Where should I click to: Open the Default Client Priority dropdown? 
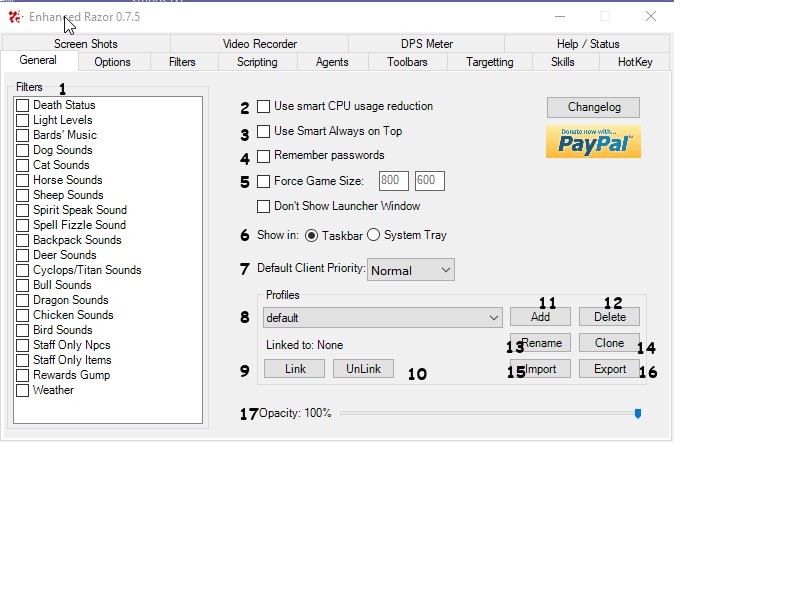coord(410,270)
